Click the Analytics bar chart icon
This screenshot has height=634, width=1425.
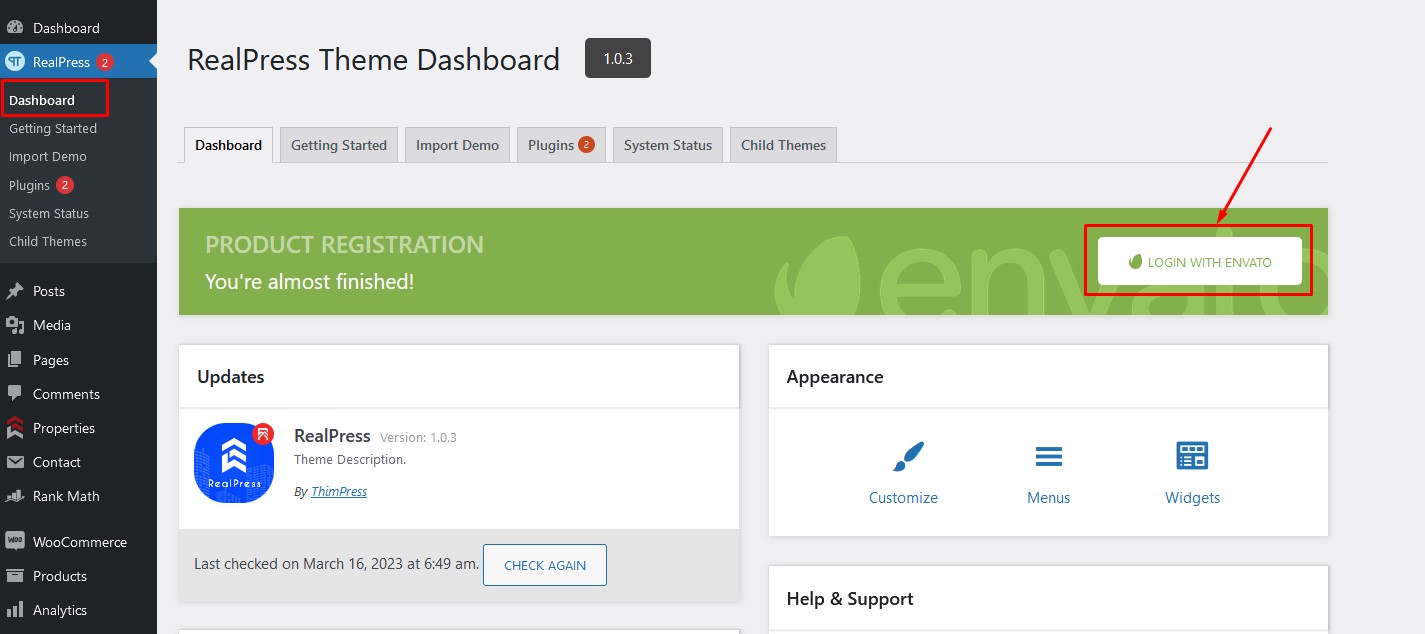[15, 610]
